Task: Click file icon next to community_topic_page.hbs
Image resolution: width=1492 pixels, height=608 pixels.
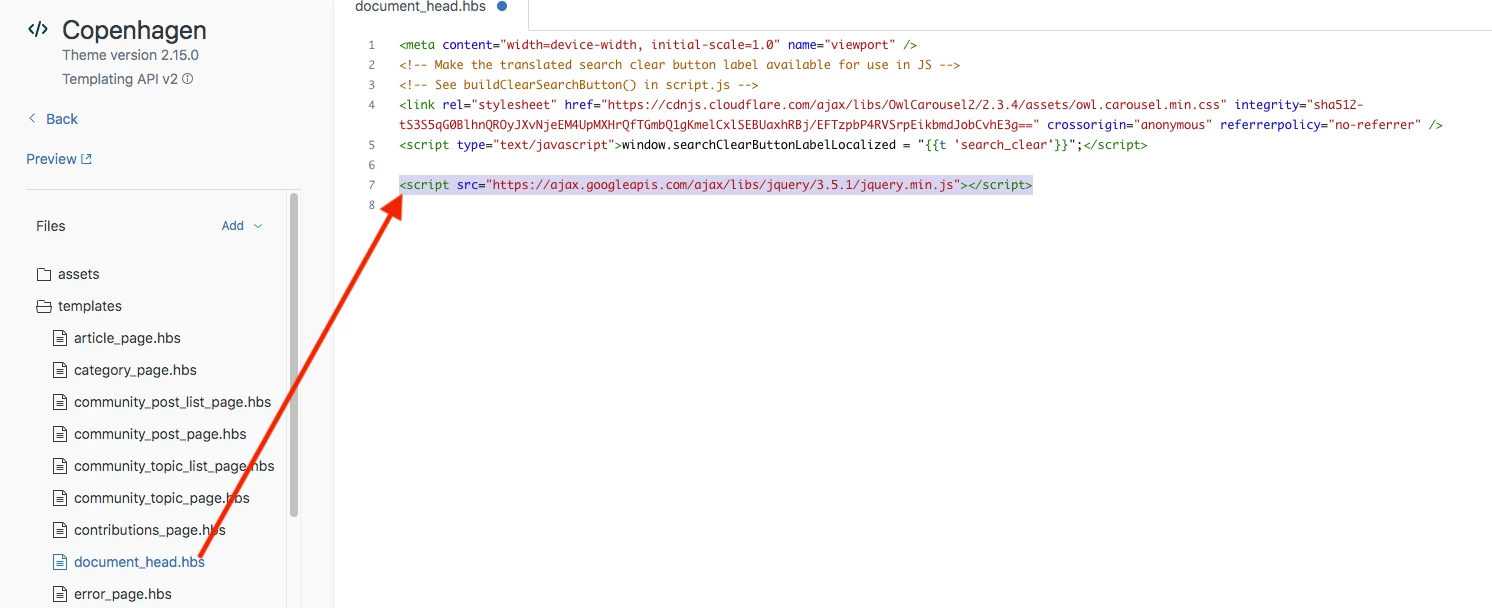Action: [x=60, y=498]
